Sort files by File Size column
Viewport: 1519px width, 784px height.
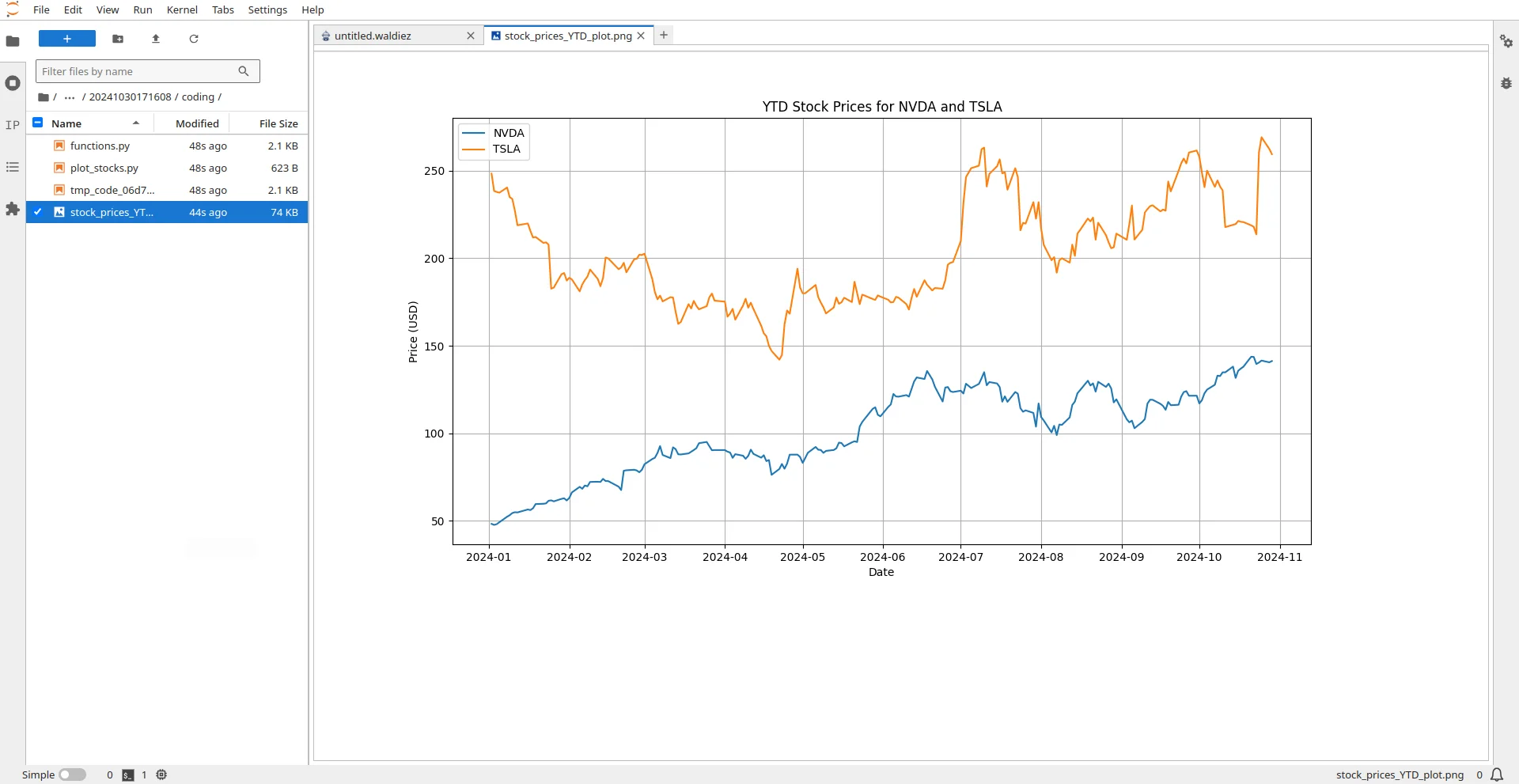(278, 123)
